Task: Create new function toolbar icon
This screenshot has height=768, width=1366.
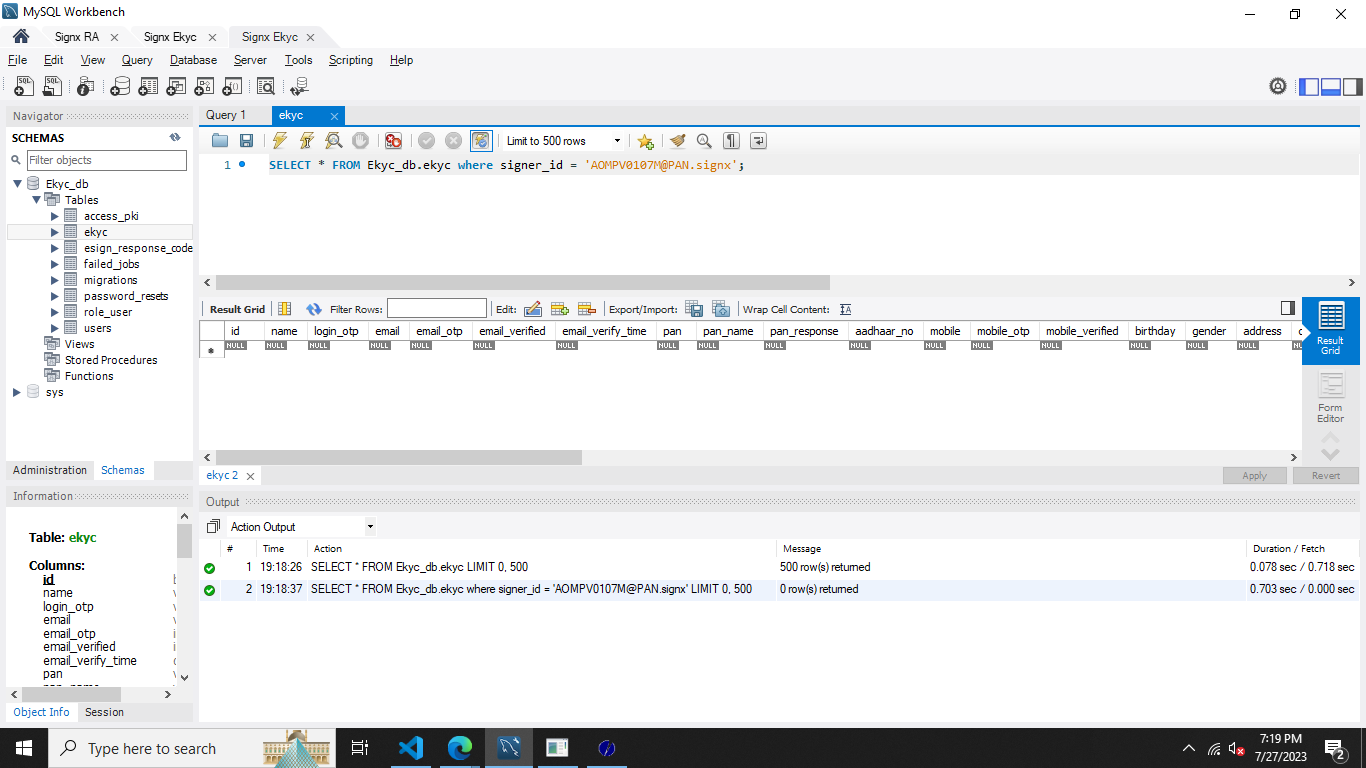Action: (x=232, y=87)
